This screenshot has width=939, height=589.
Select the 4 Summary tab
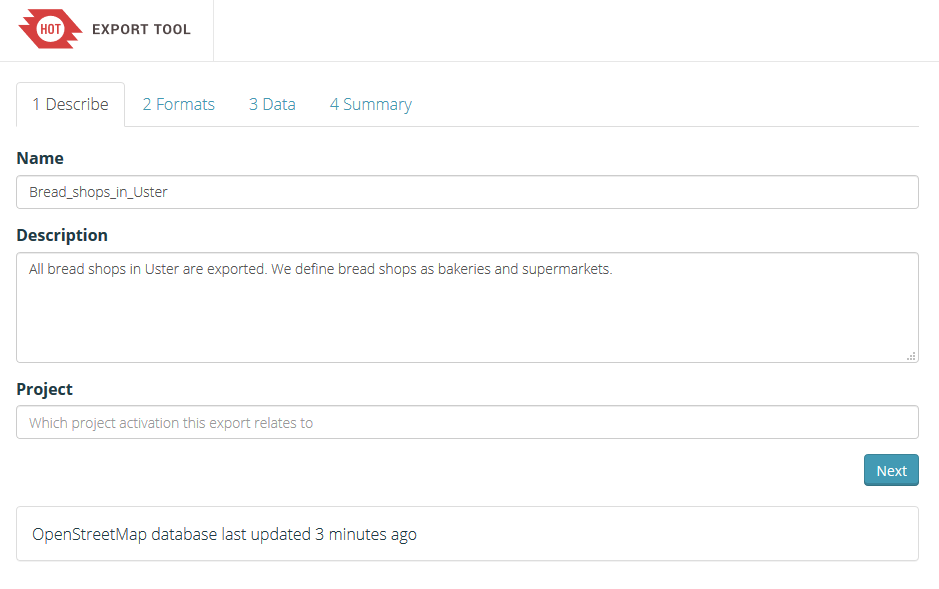[x=370, y=104]
